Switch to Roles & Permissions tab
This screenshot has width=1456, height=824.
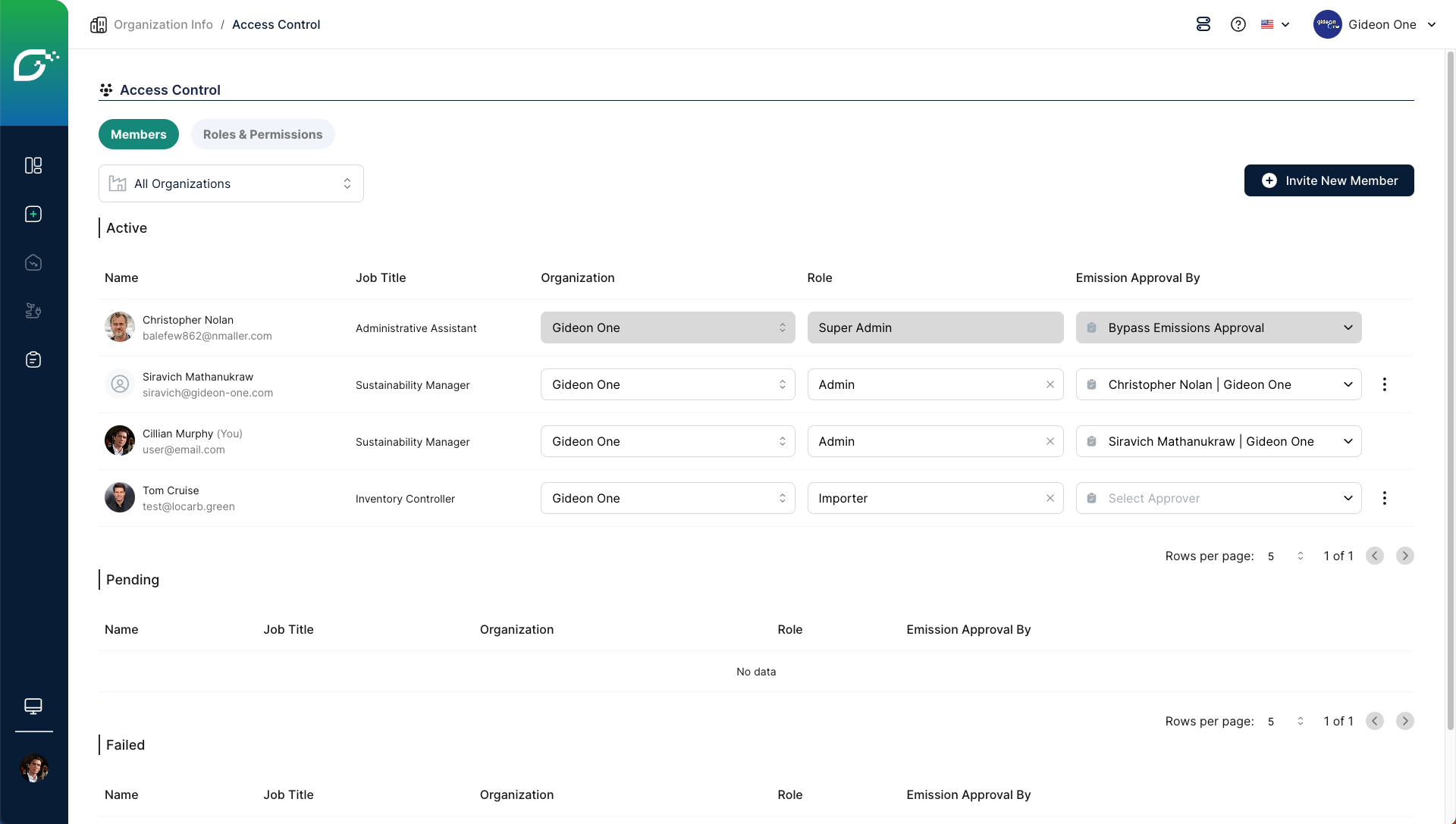click(262, 134)
